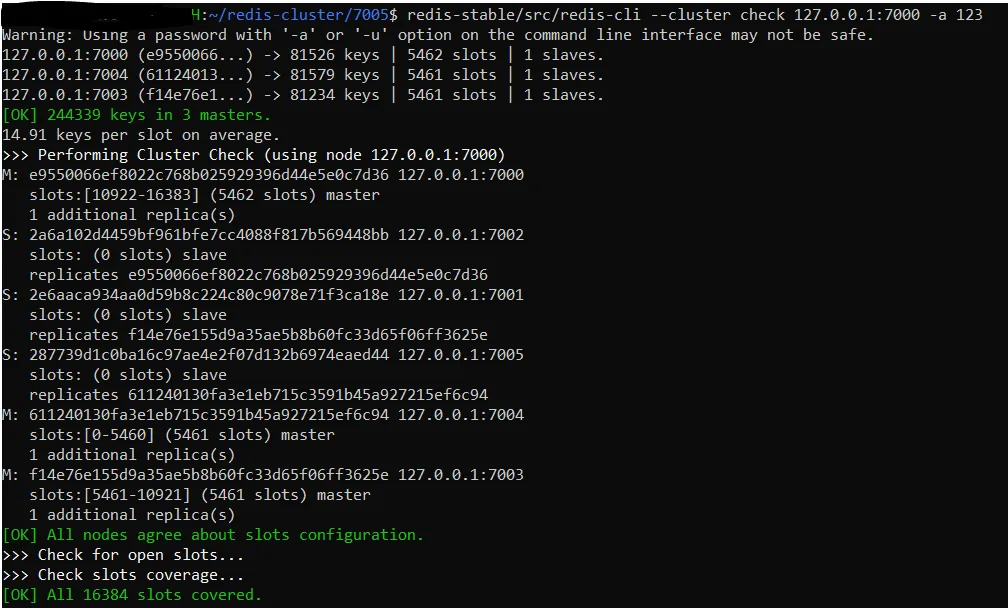
Task: Click the 127.0.0.1:7003 key summary line
Action: pos(303,94)
